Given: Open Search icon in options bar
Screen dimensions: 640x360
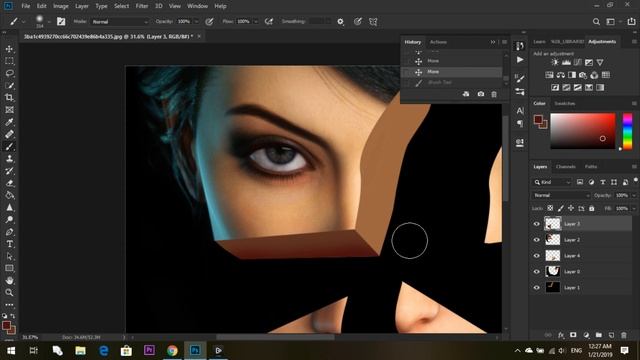Looking at the screenshot, I should click(x=596, y=22).
